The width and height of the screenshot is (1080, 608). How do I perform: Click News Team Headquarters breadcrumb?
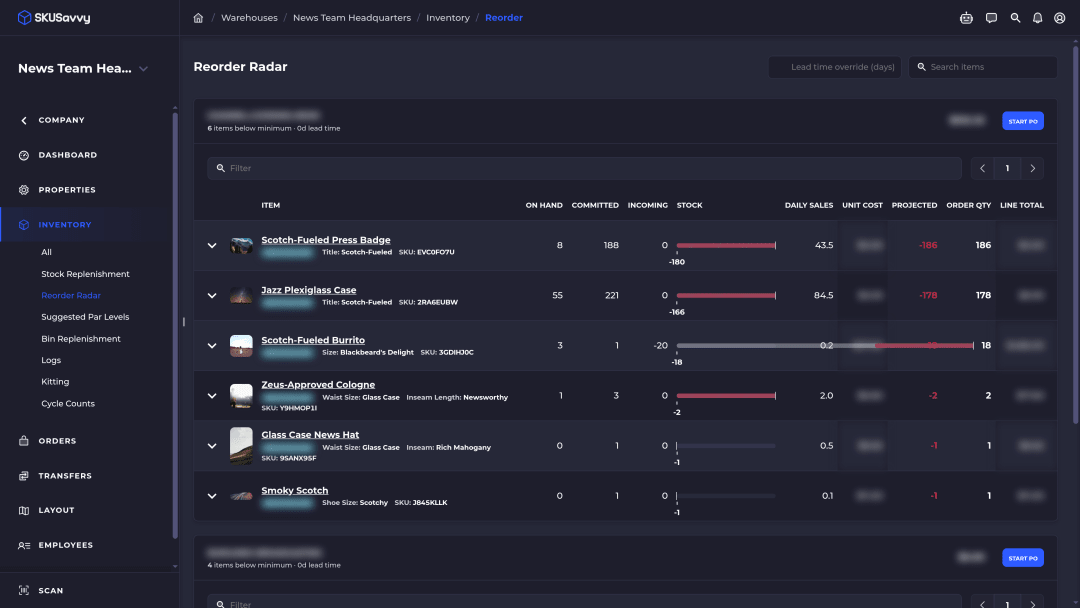pyautogui.click(x=352, y=18)
